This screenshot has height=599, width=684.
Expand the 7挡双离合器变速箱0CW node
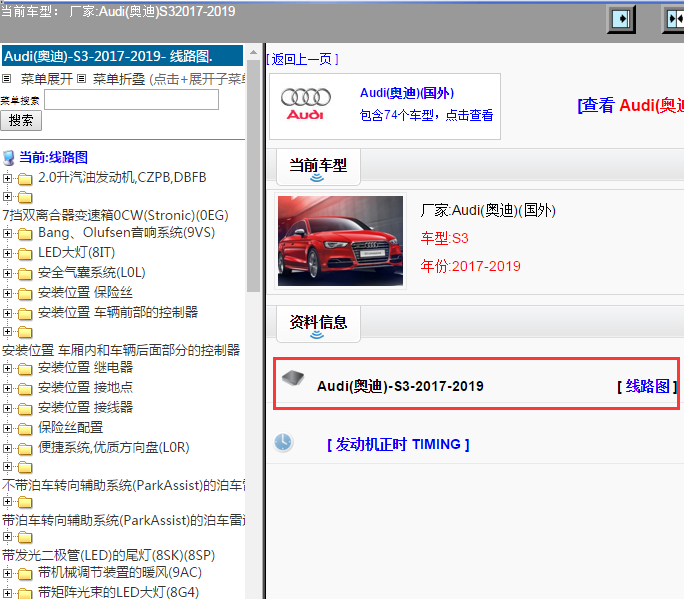(7, 197)
